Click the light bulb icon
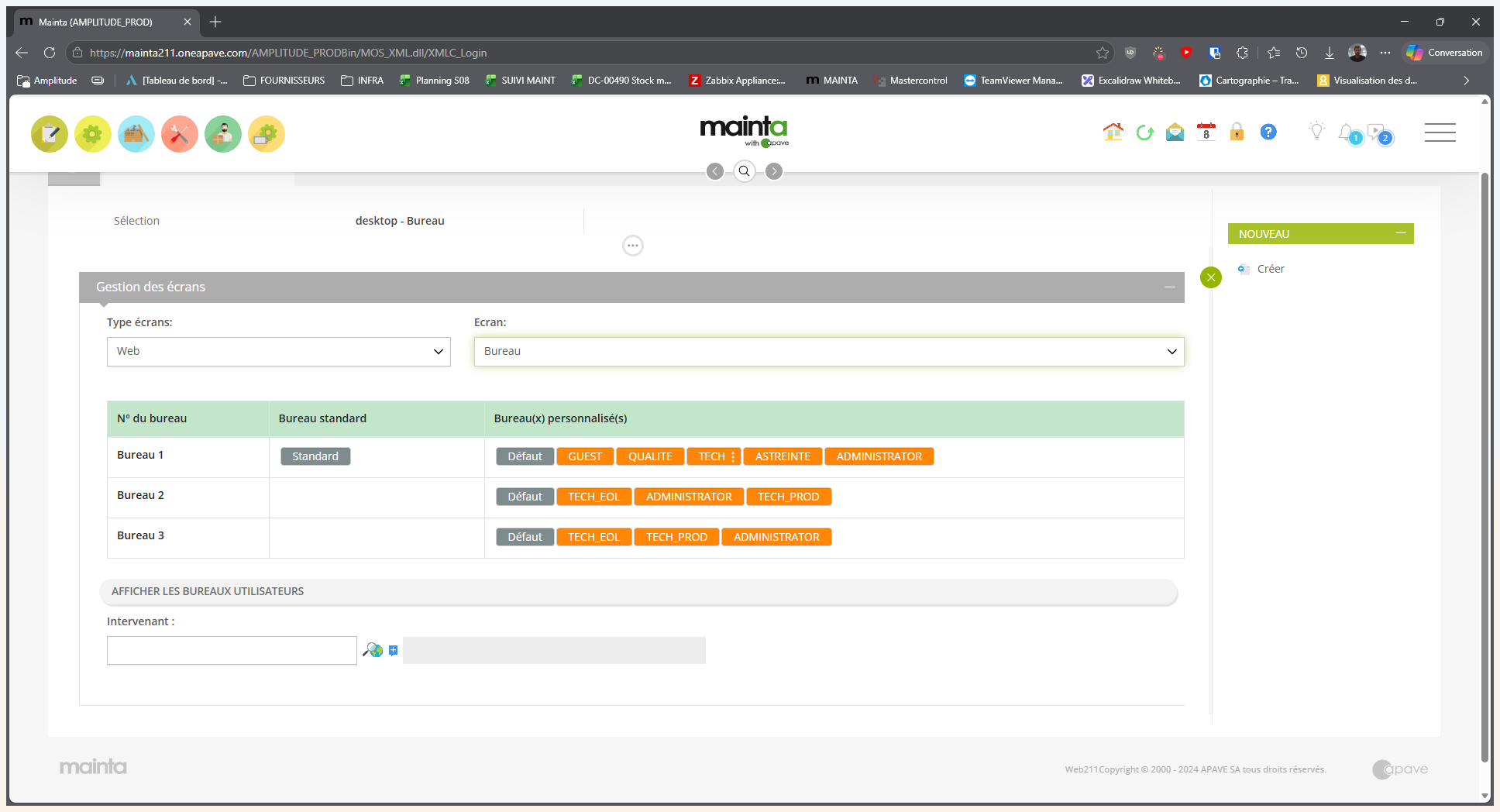The height and width of the screenshot is (812, 1500). pyautogui.click(x=1316, y=131)
